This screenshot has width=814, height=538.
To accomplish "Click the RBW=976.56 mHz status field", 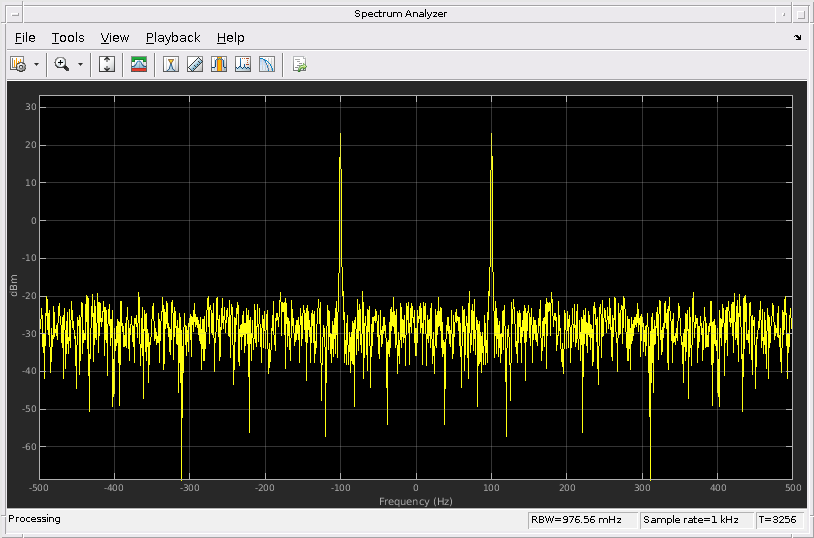I will point(582,520).
